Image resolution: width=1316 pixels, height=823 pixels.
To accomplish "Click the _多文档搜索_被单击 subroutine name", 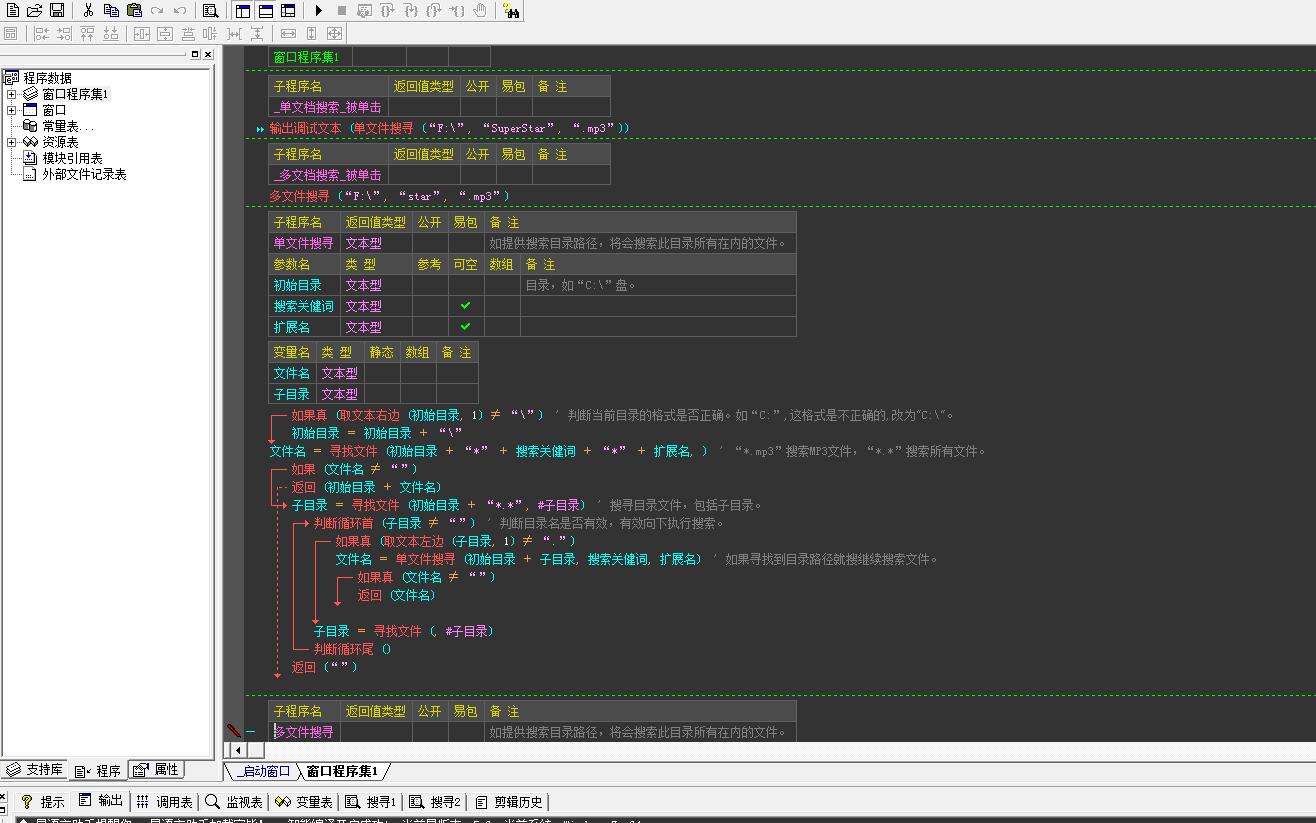I will click(x=328, y=175).
